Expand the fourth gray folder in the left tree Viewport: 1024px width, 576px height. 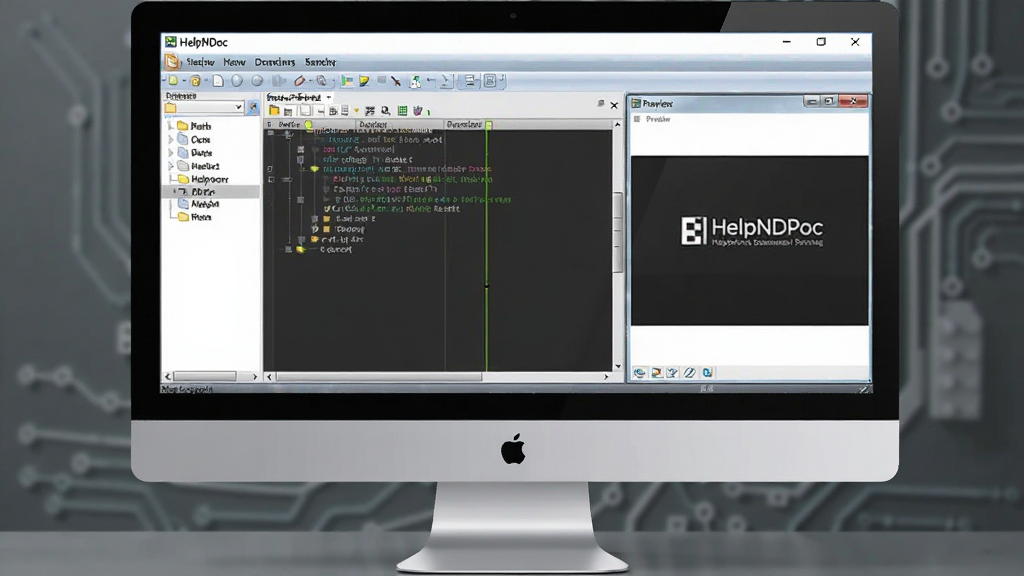click(x=171, y=166)
